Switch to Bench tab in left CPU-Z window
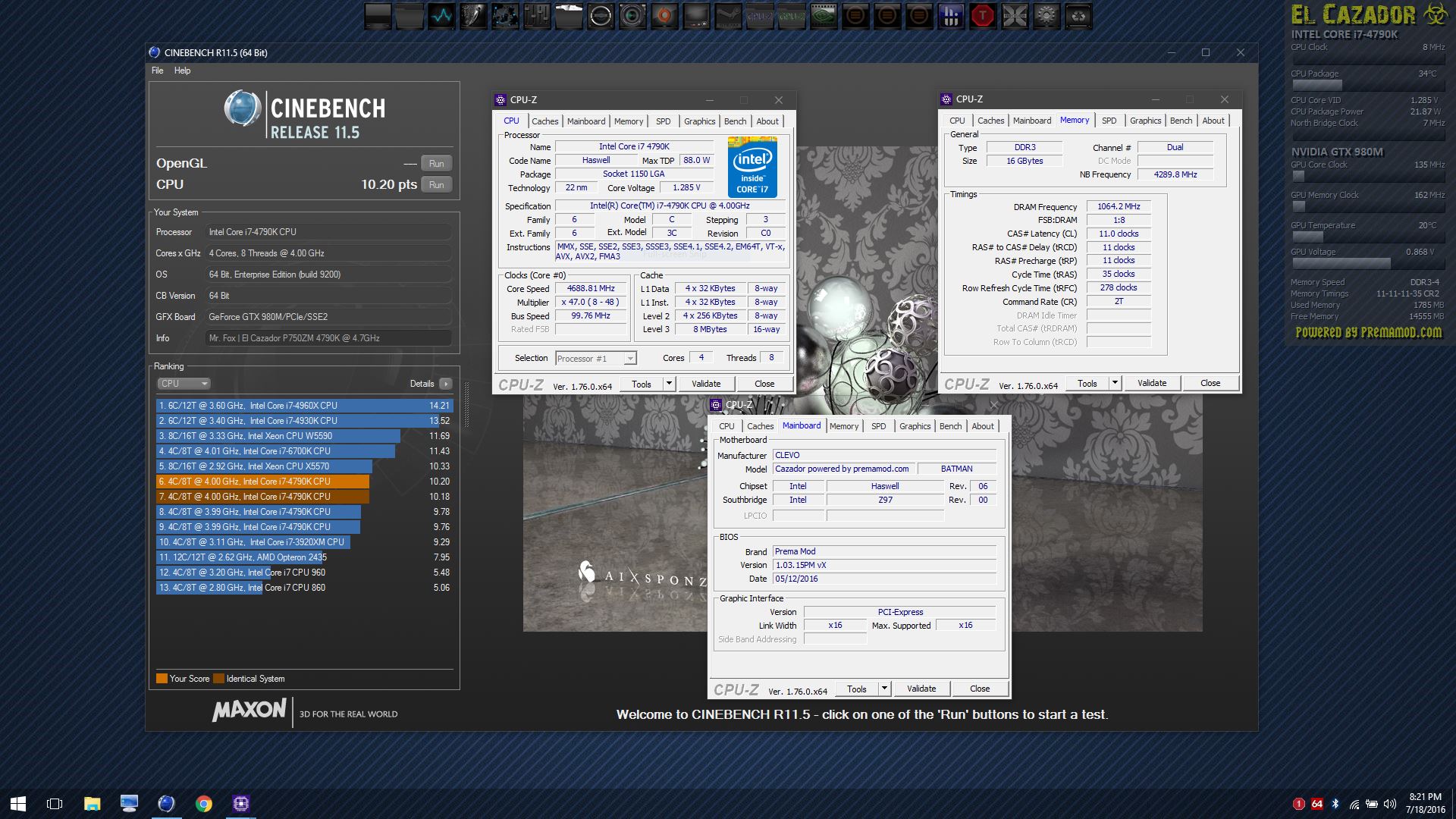 pyautogui.click(x=735, y=121)
